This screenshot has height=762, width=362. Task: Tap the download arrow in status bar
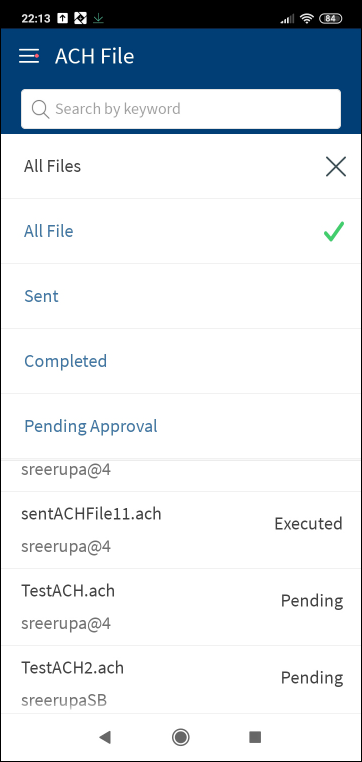tap(99, 18)
